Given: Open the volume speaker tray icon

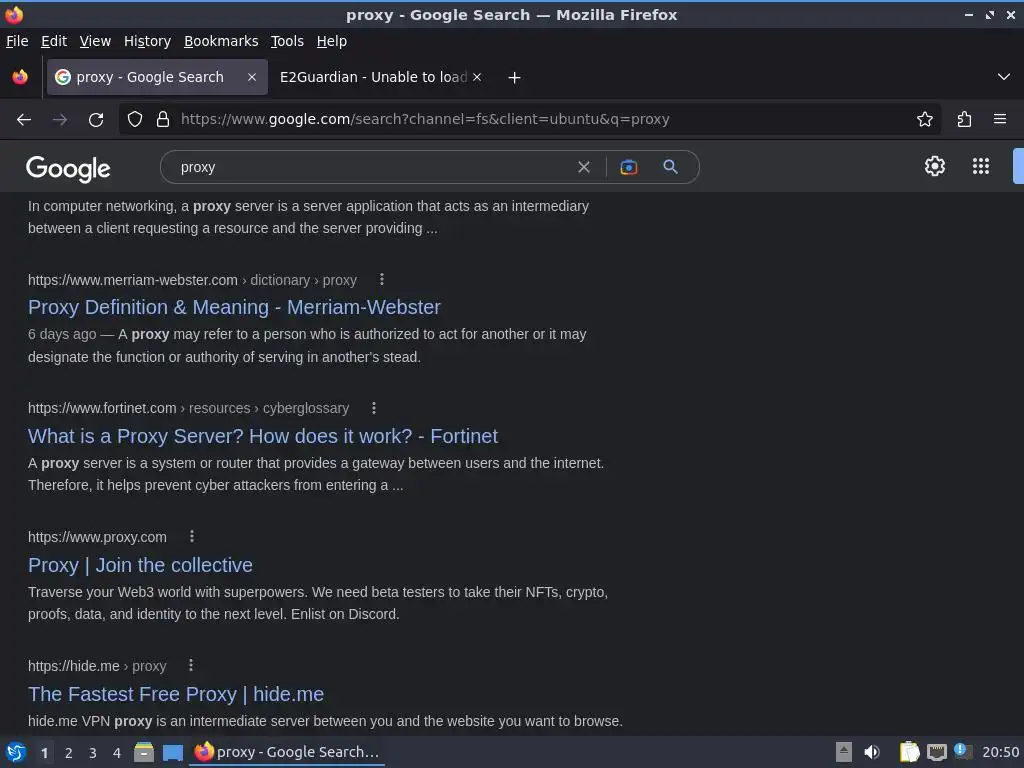Looking at the screenshot, I should click(872, 752).
